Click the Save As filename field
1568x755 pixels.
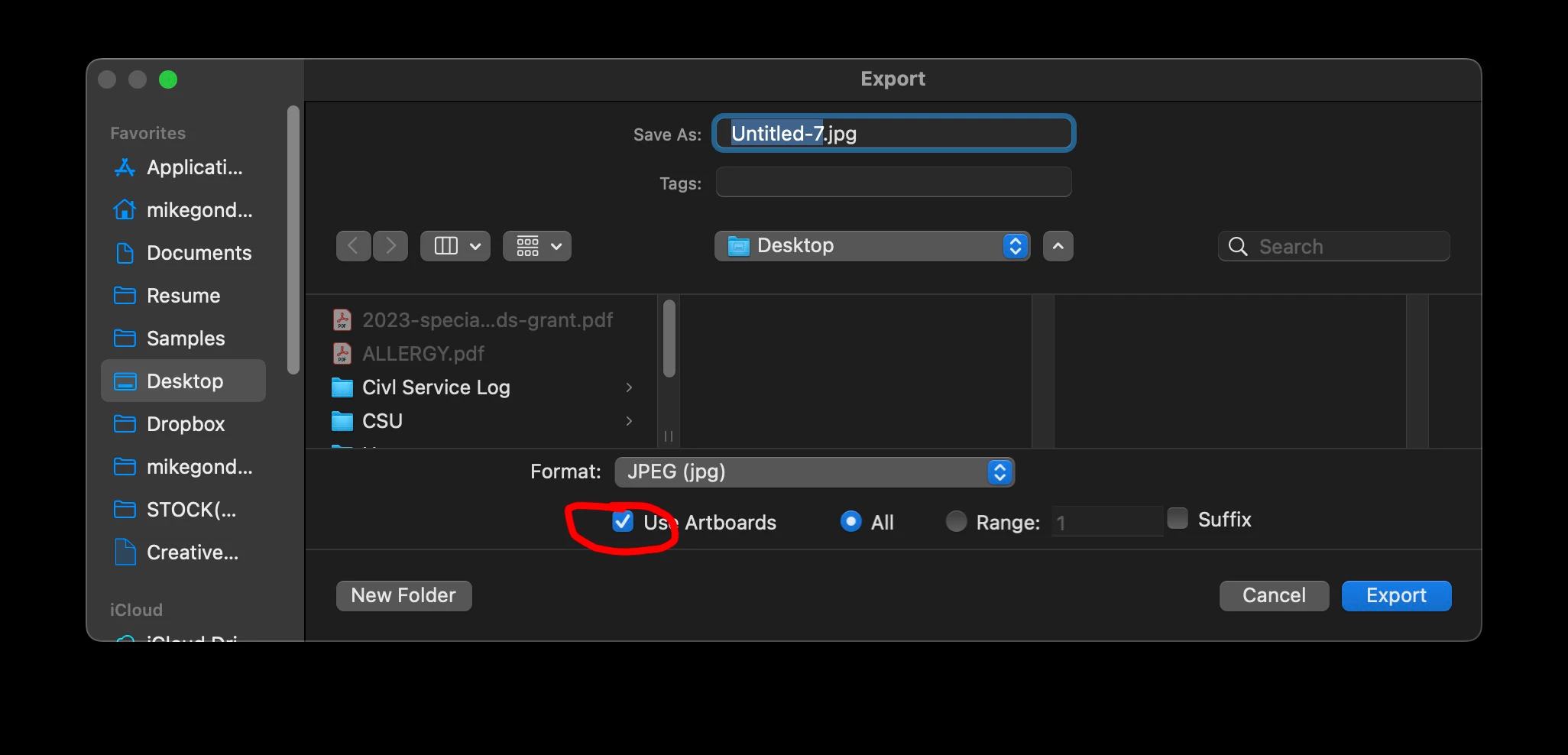point(893,134)
